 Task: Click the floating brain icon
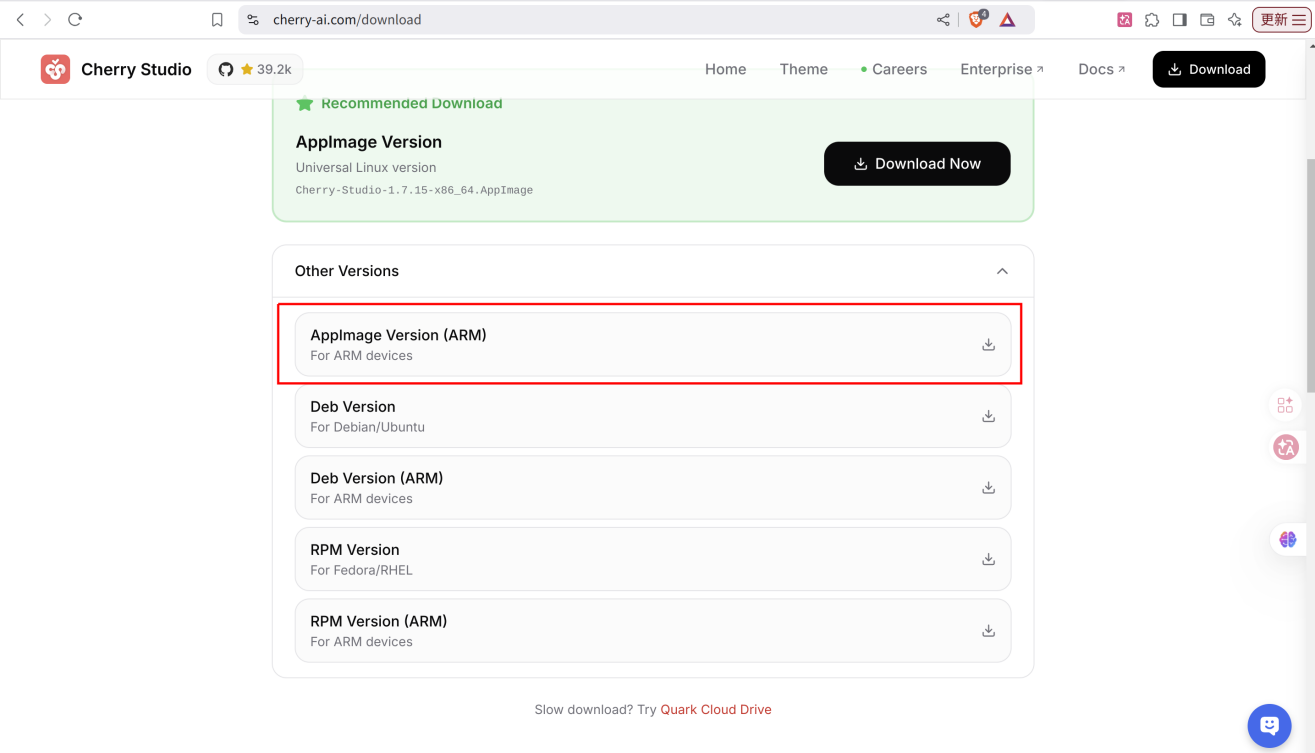pyautogui.click(x=1287, y=539)
